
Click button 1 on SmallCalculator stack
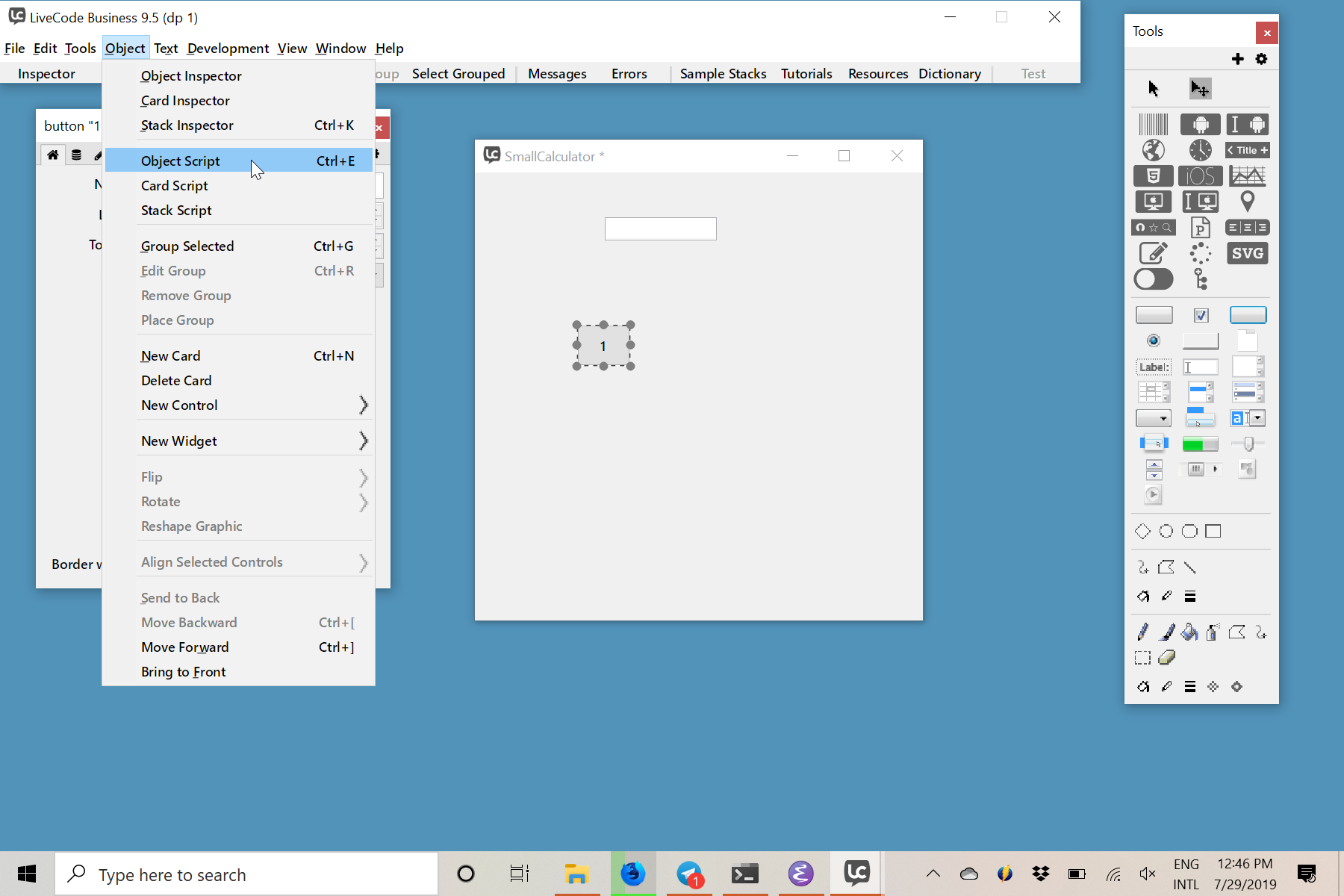click(603, 346)
